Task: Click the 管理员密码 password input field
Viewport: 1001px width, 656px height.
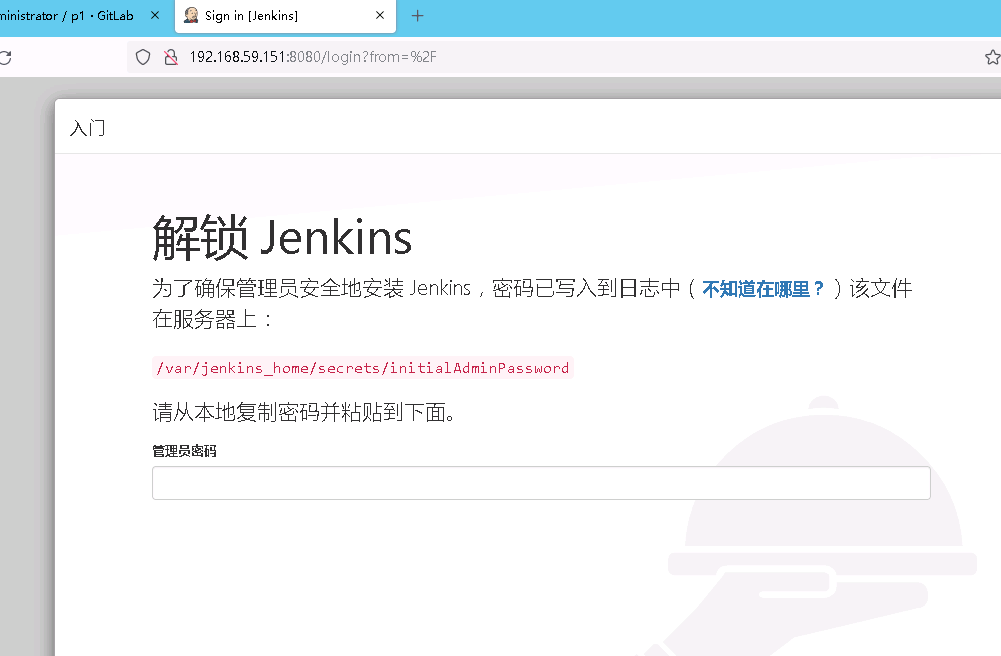Action: tap(541, 483)
